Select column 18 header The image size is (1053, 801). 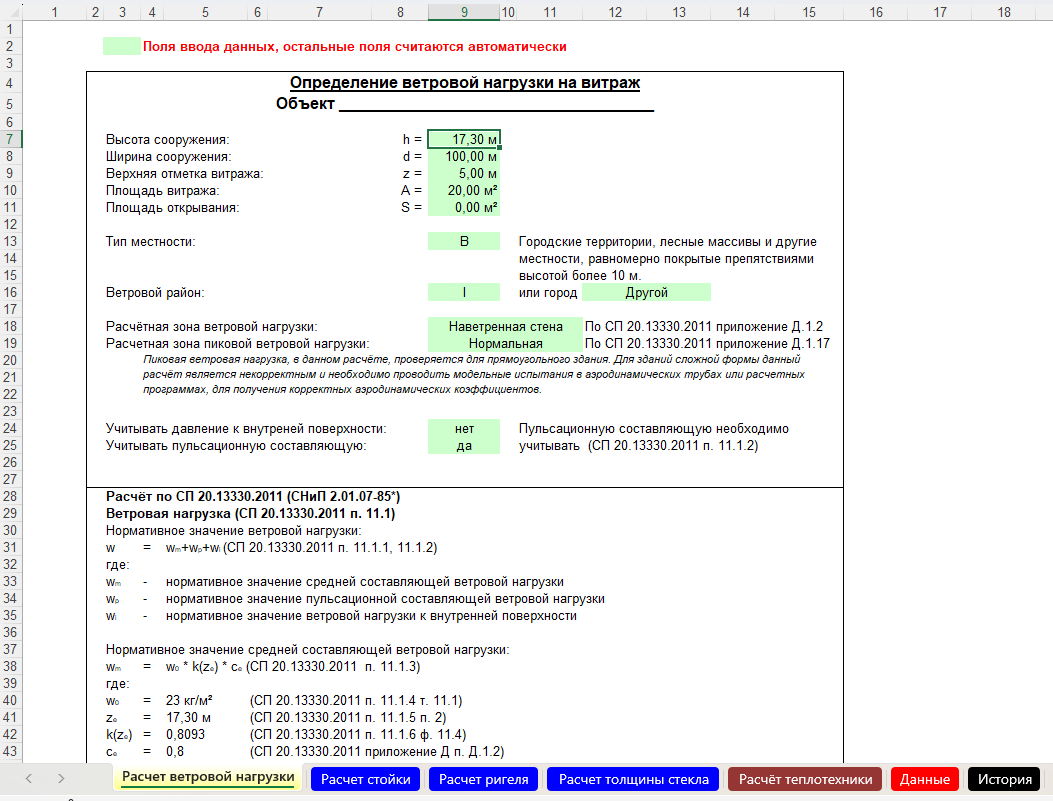1004,12
